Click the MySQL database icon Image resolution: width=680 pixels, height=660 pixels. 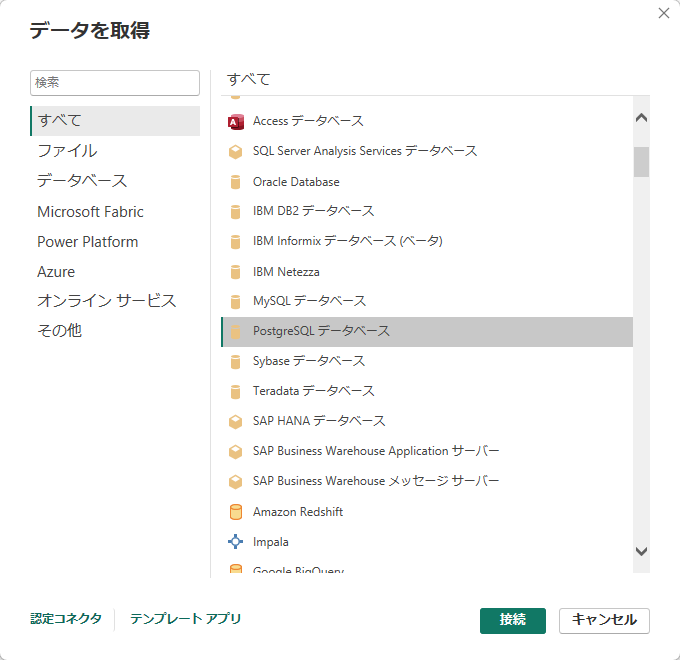[235, 302]
